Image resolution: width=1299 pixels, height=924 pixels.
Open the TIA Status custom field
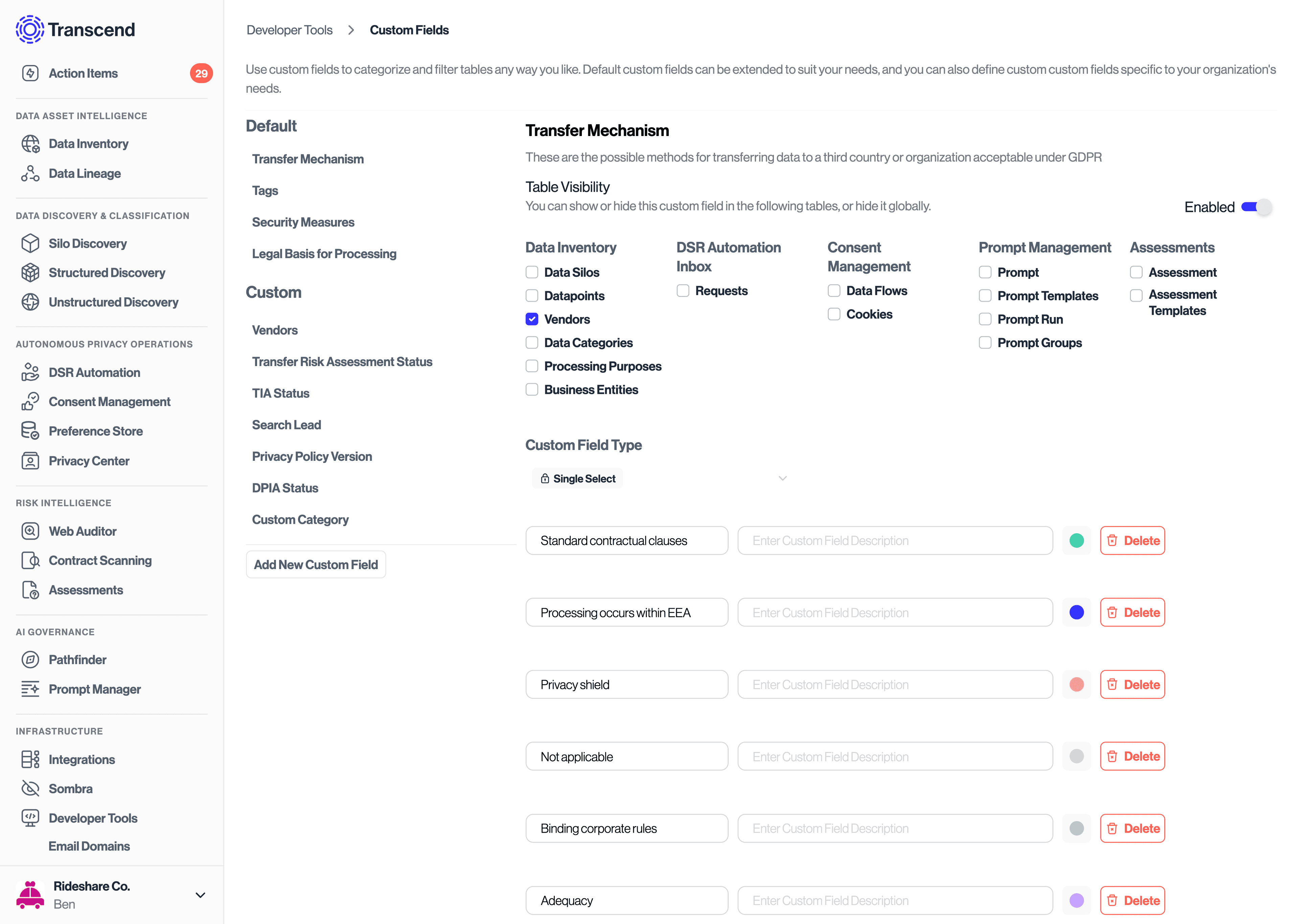point(280,392)
